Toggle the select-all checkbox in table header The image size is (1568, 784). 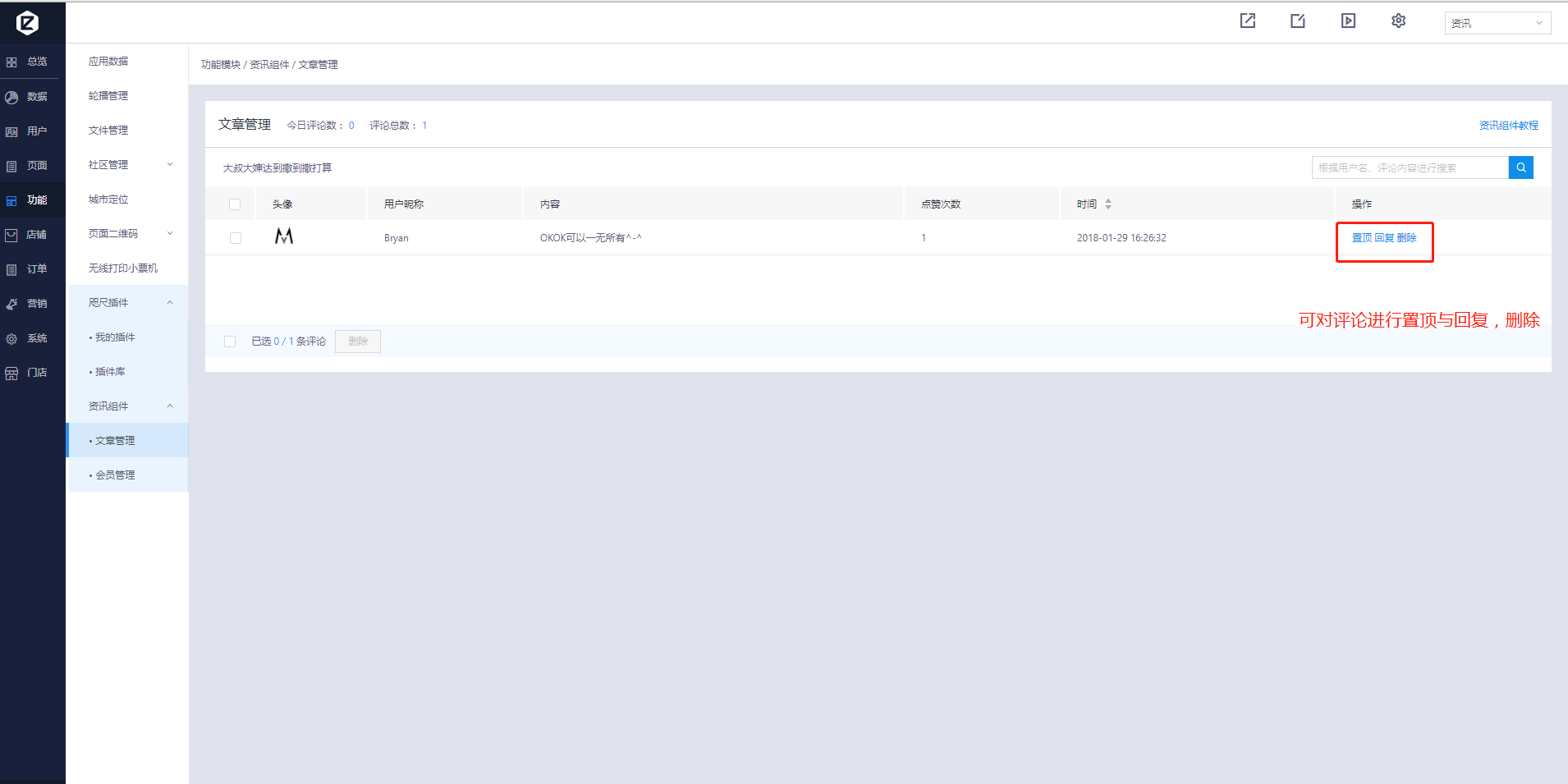tap(235, 204)
